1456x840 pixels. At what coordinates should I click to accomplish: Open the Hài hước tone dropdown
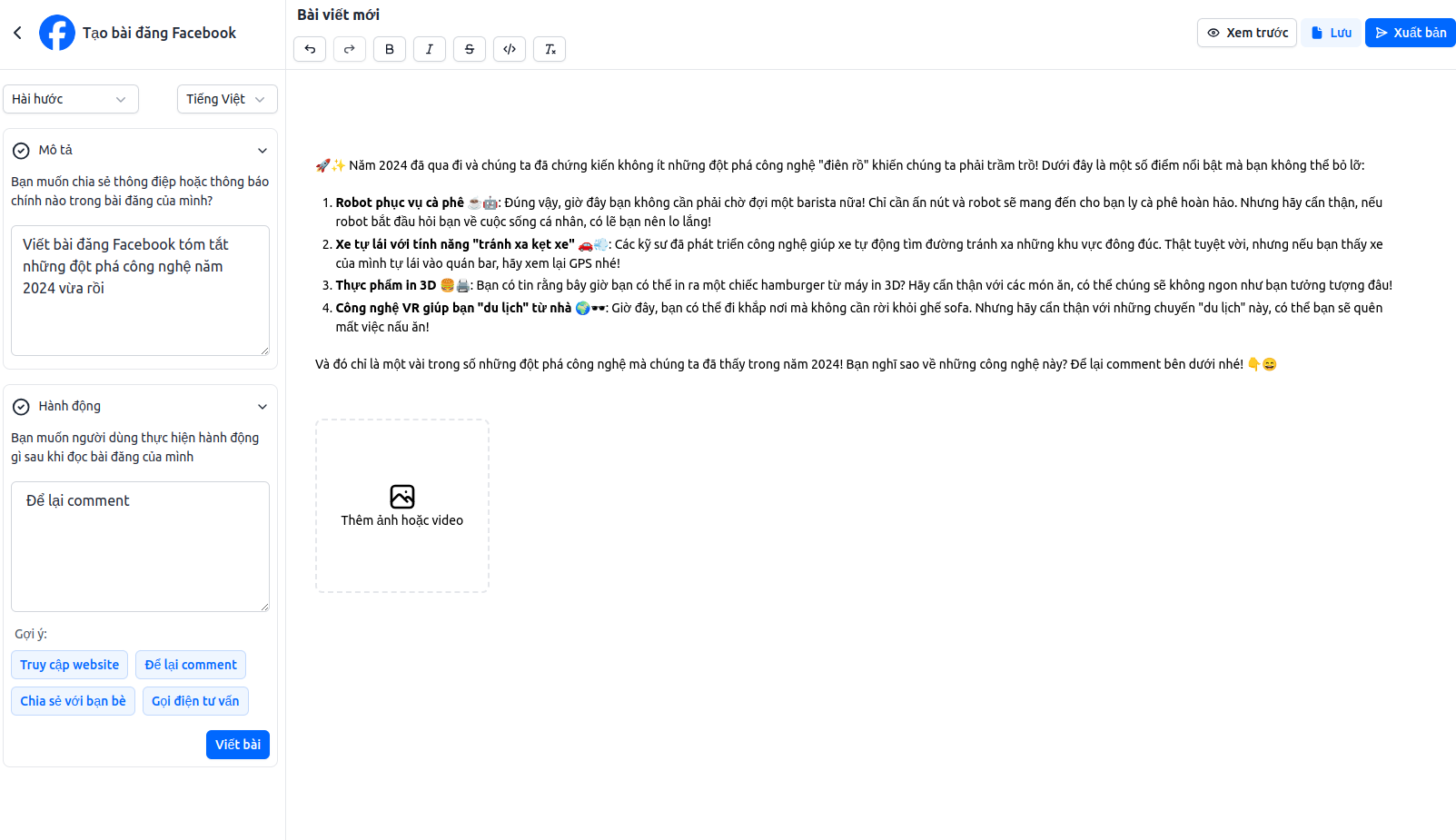(71, 99)
